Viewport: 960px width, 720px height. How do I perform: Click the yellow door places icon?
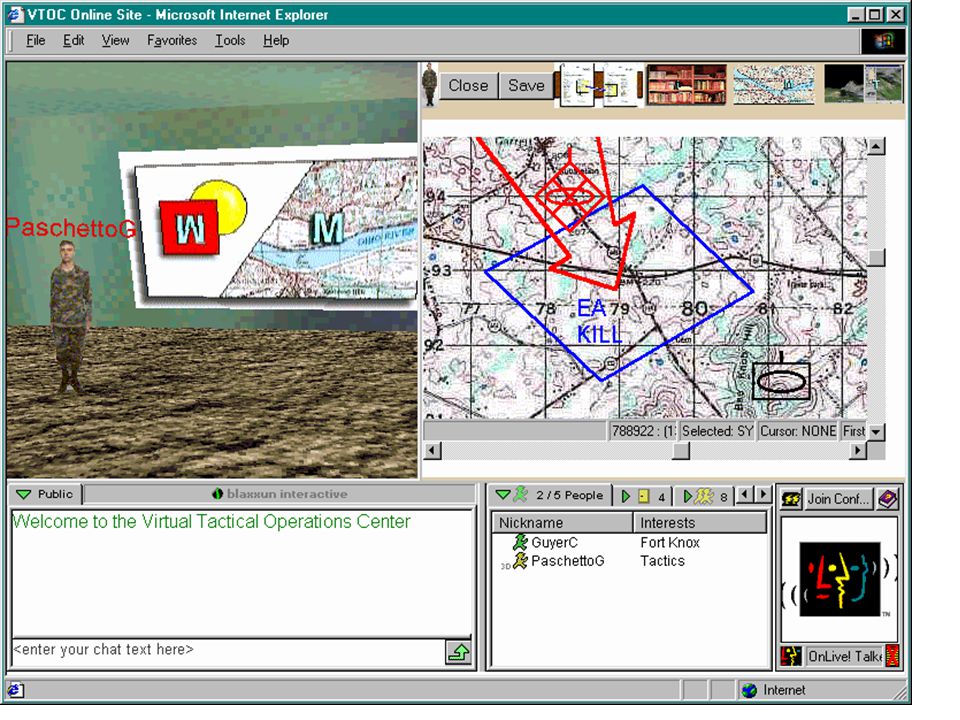[x=643, y=496]
